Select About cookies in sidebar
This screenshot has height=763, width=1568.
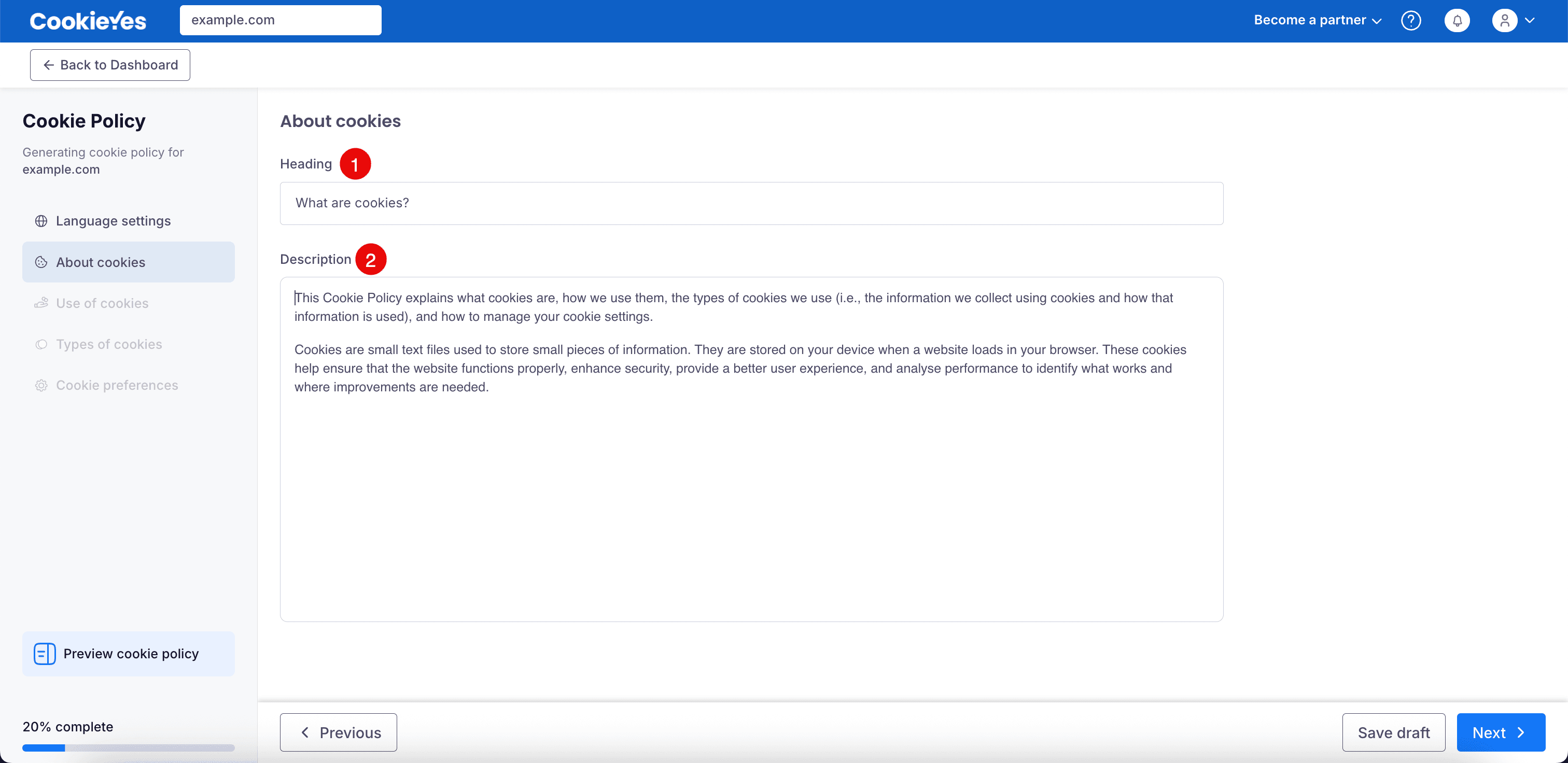point(129,262)
